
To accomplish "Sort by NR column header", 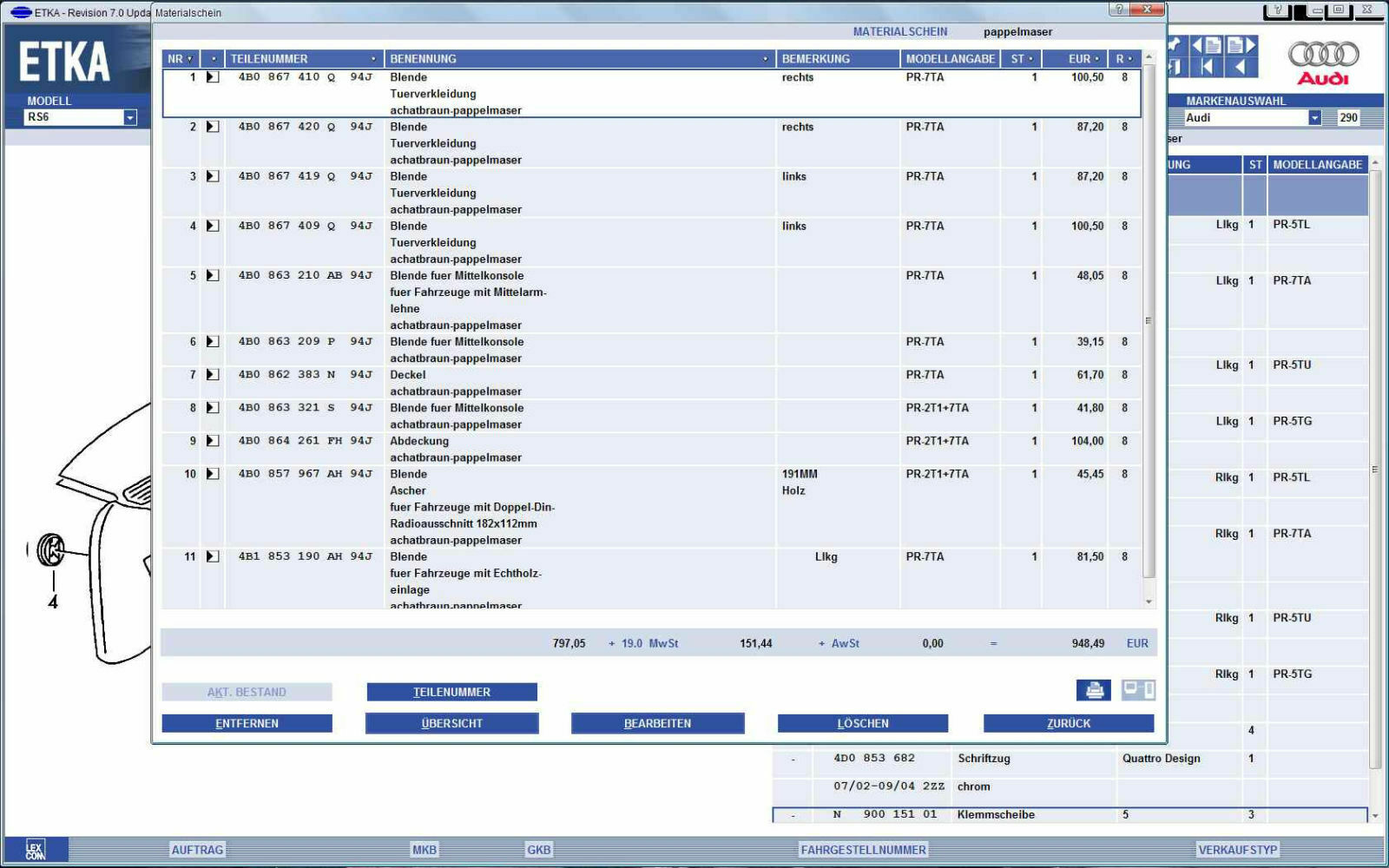I will 181,59.
